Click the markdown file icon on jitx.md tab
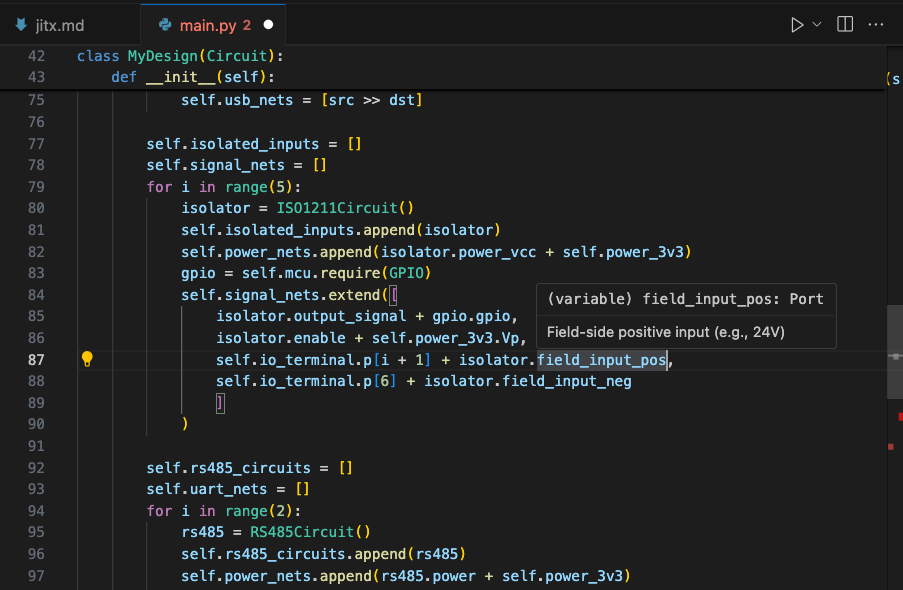Image resolution: width=903 pixels, height=590 pixels. coord(21,24)
